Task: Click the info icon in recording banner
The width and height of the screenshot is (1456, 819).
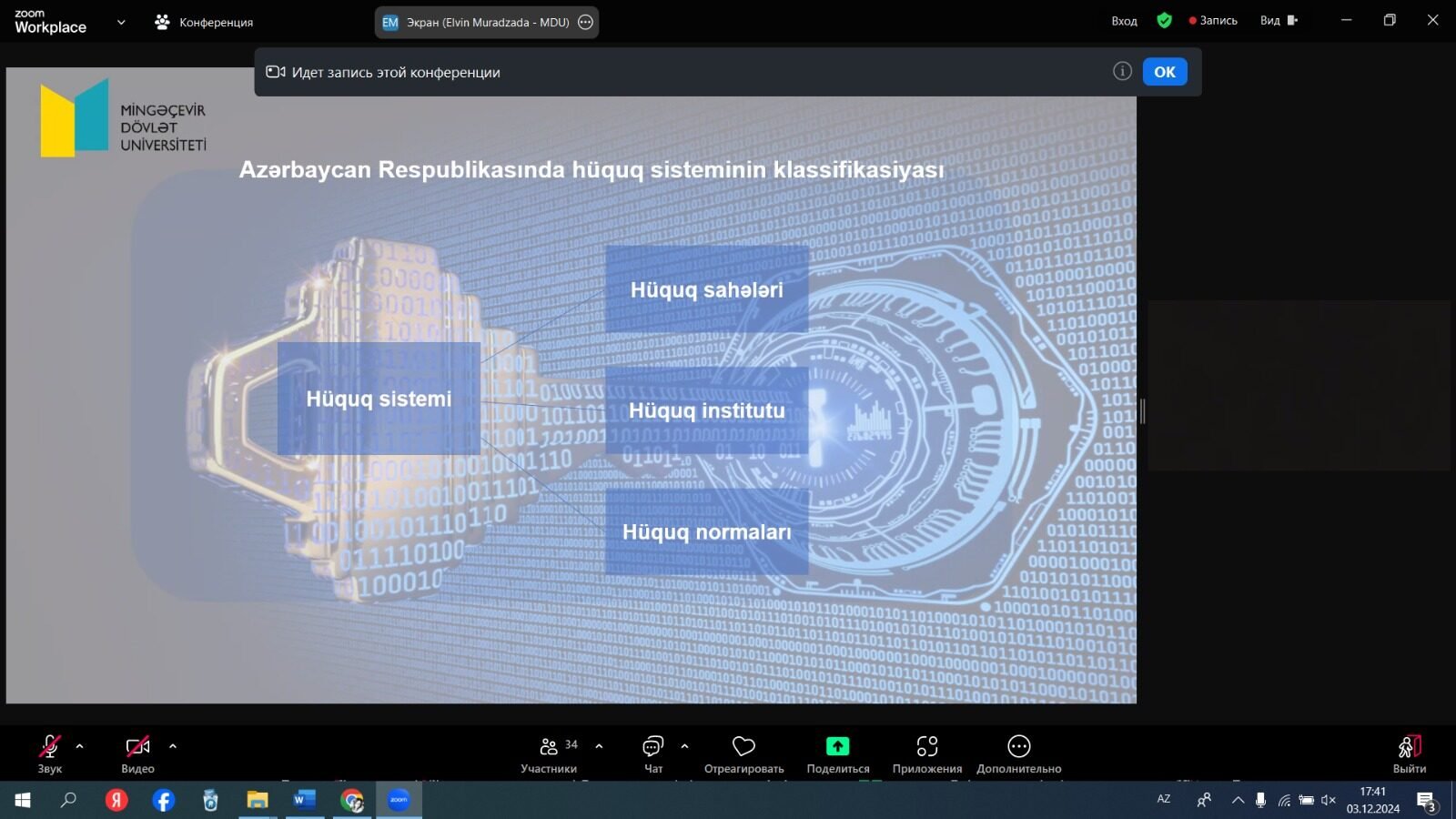Action: (1122, 71)
